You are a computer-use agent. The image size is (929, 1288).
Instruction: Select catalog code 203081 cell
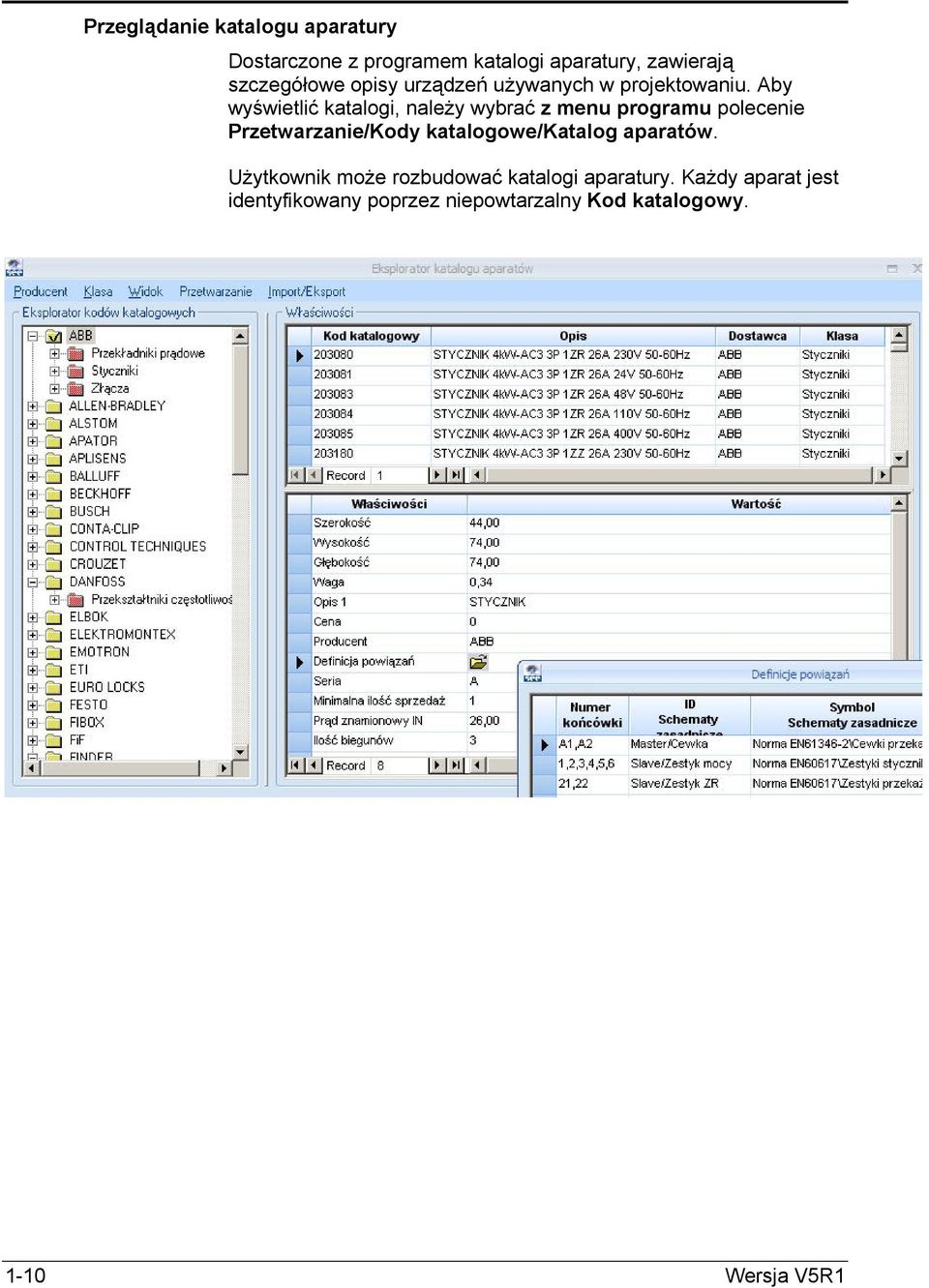point(371,374)
